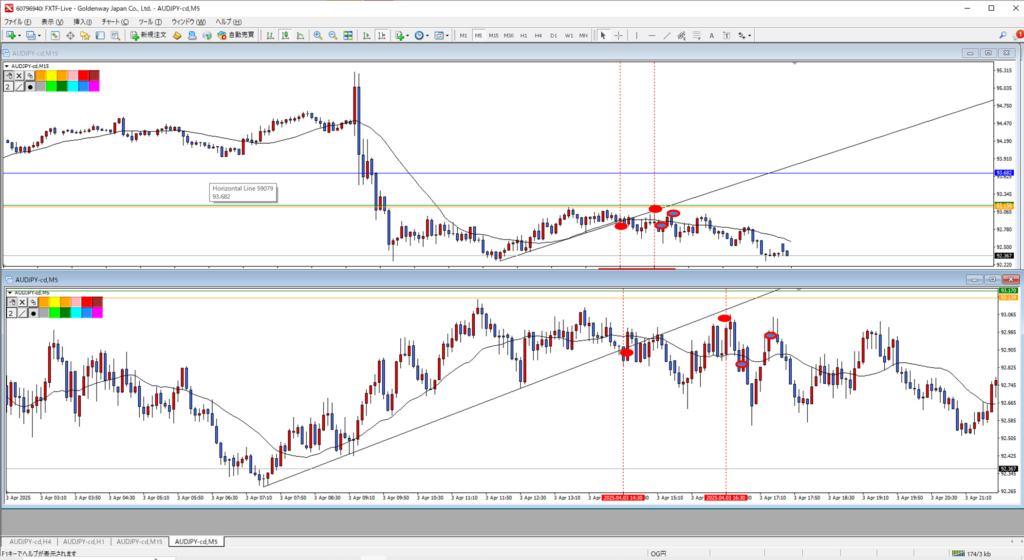Open the ファイル menu
Viewport: 1024px width, 560px height.
(x=18, y=22)
